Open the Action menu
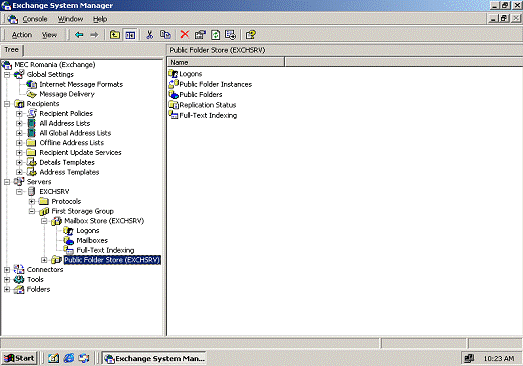 [22, 35]
